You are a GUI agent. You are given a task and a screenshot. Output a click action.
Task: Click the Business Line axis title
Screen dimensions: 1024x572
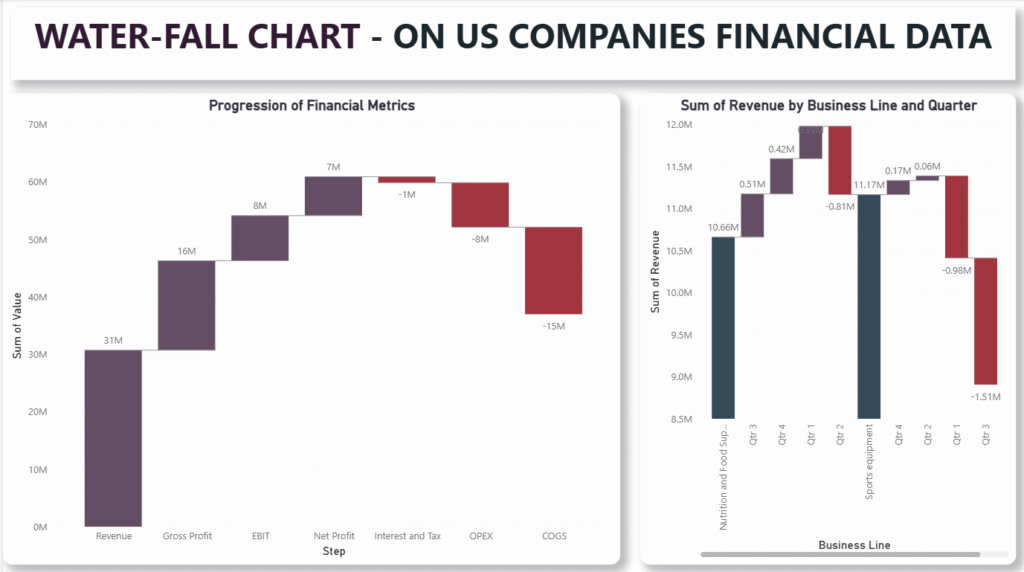pyautogui.click(x=854, y=545)
